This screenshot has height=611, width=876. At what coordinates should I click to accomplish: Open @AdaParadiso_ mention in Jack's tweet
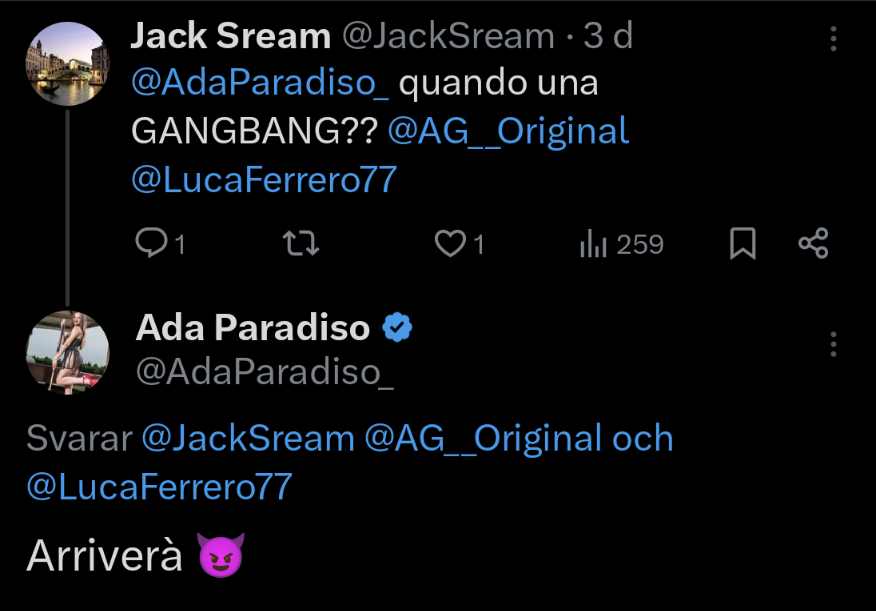pyautogui.click(x=260, y=83)
